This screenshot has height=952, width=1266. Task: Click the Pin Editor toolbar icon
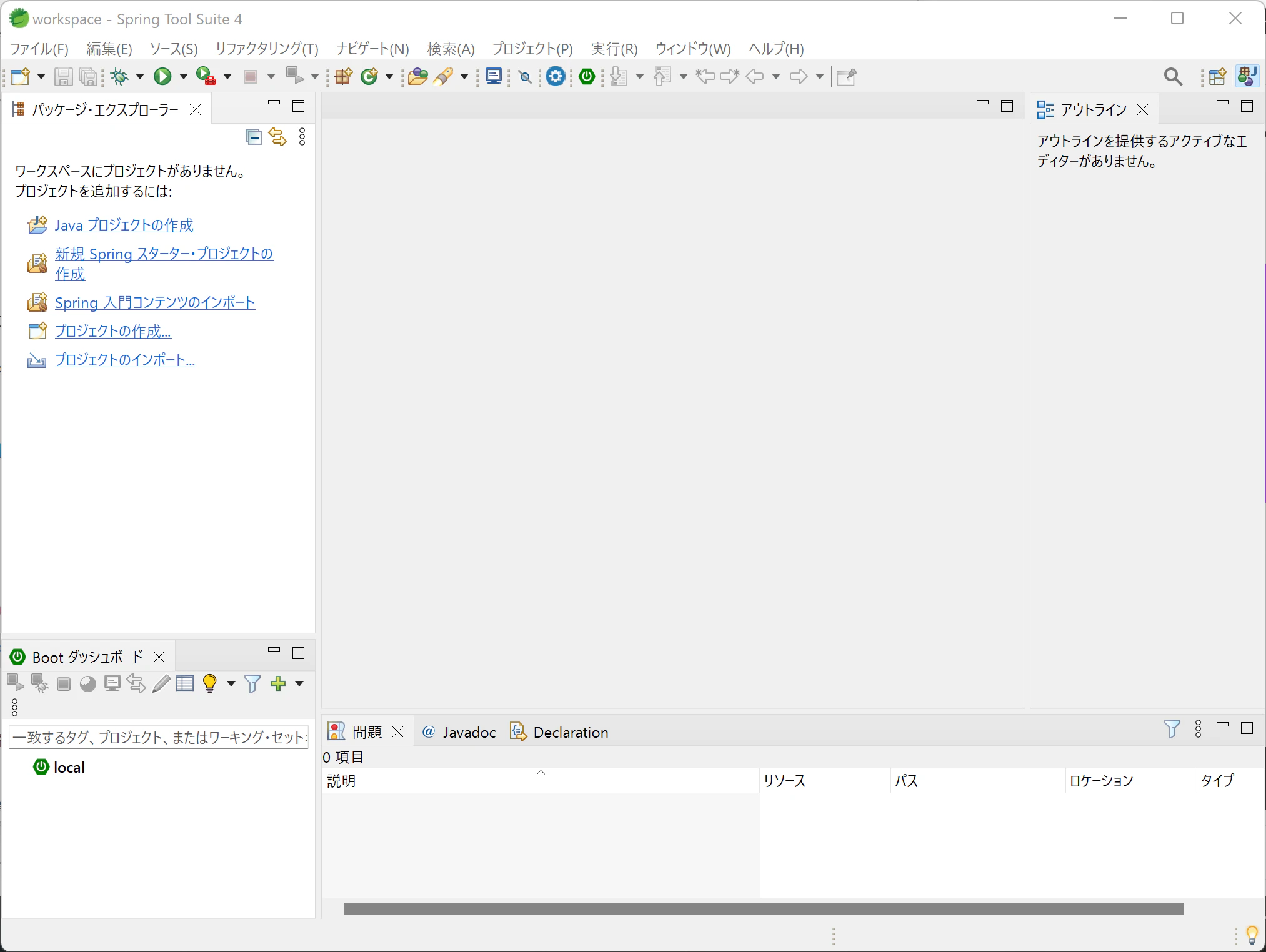pyautogui.click(x=846, y=76)
